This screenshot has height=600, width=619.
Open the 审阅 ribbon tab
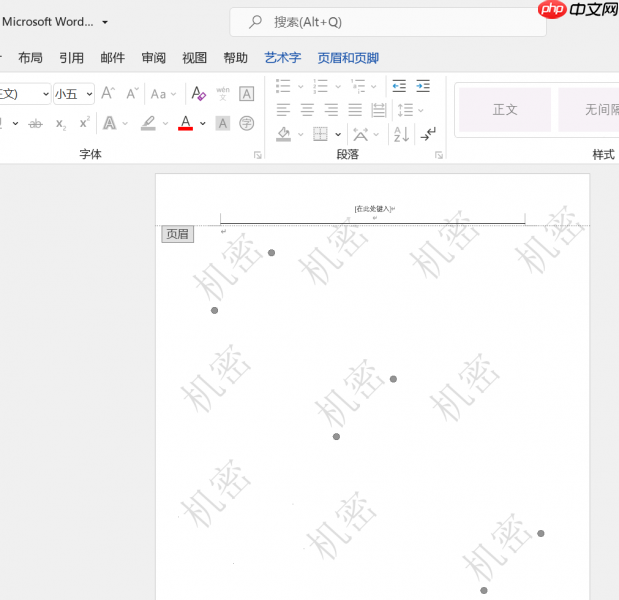[154, 58]
